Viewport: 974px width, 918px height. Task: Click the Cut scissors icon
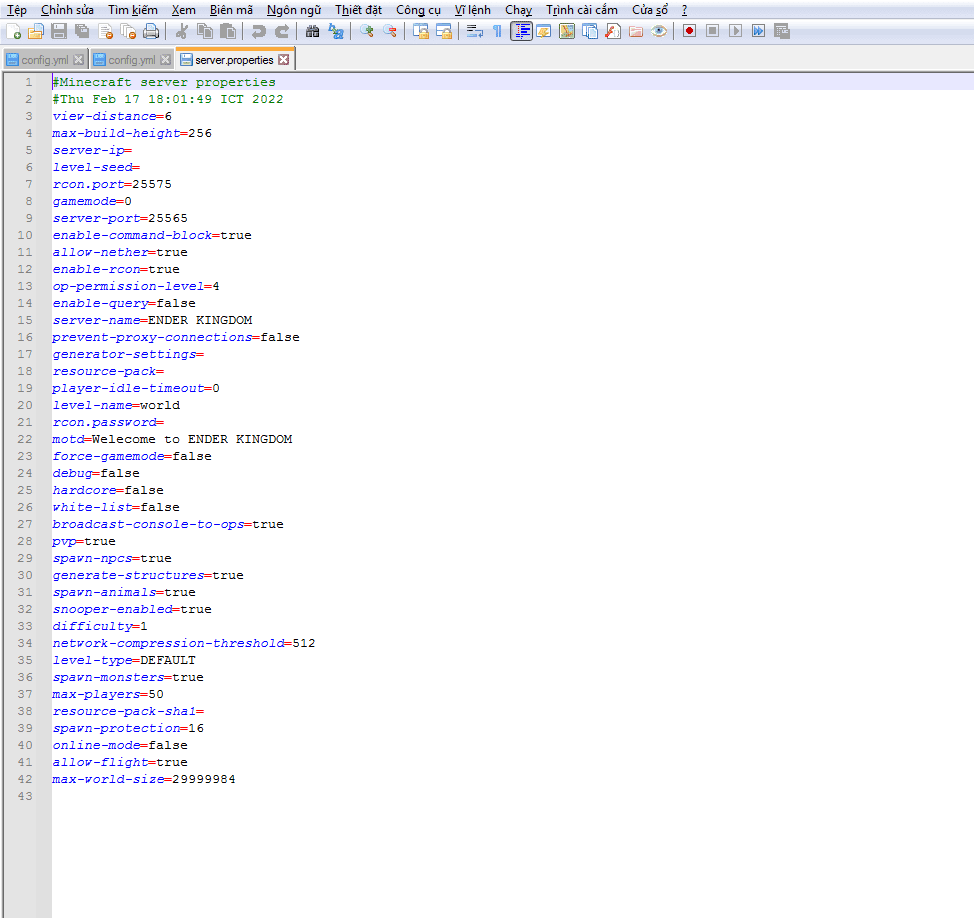pos(182,31)
